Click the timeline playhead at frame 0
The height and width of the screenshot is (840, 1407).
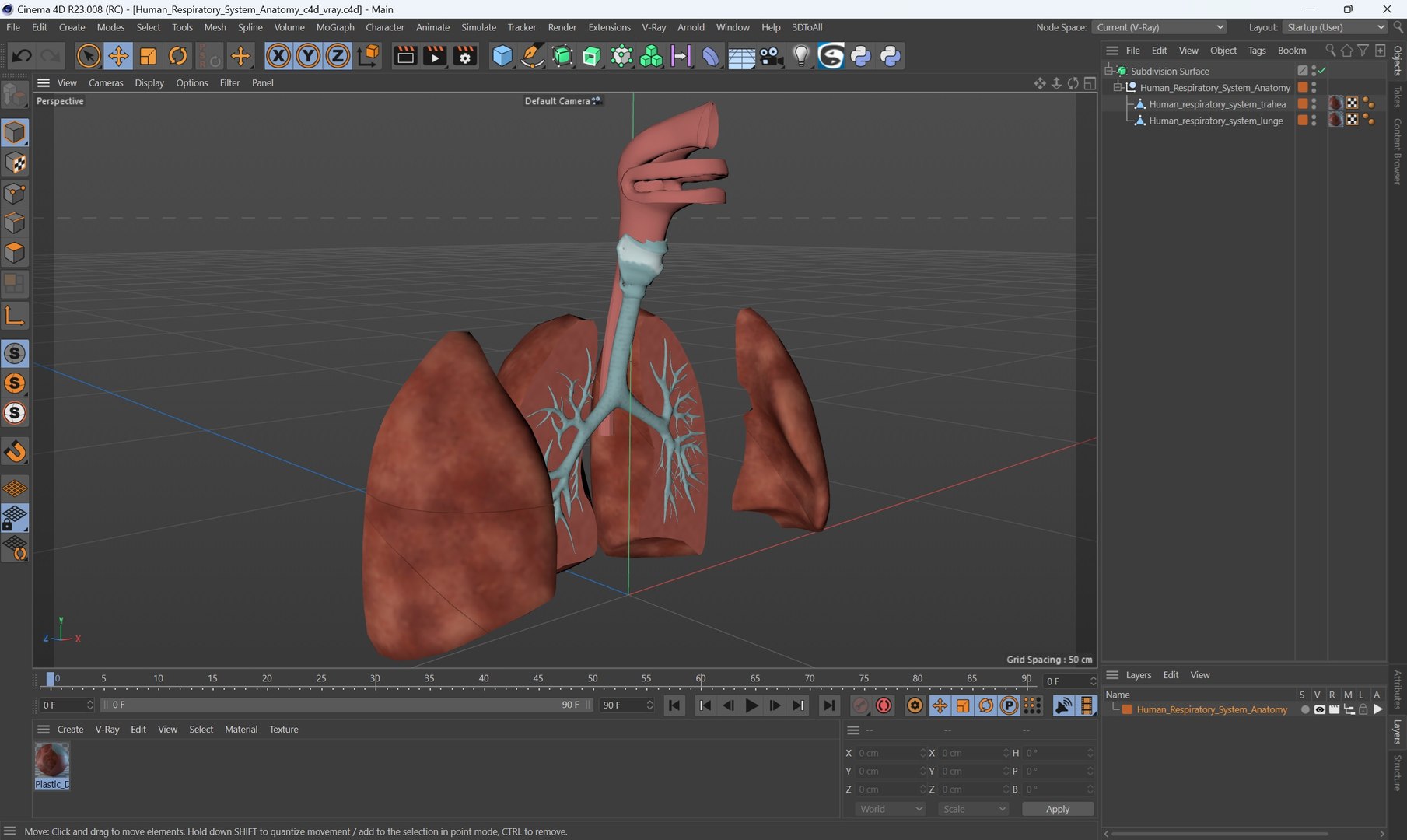pos(51,679)
